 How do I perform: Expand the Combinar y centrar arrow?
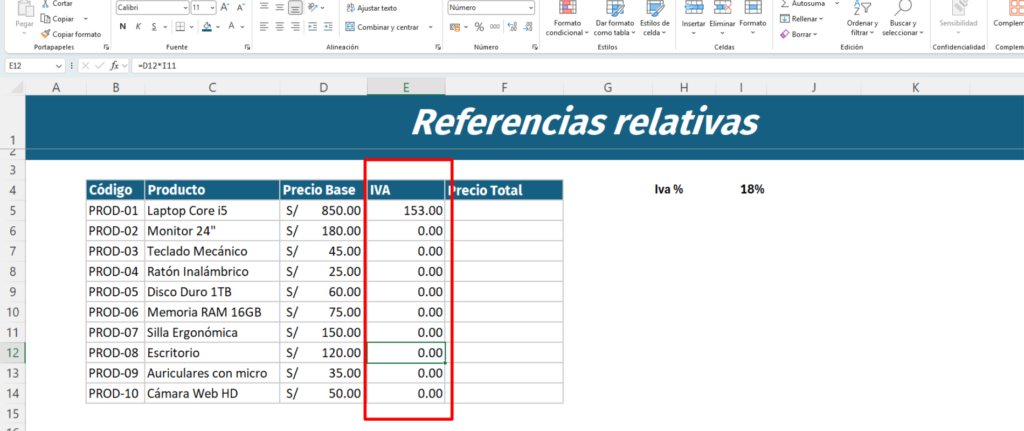[430, 27]
